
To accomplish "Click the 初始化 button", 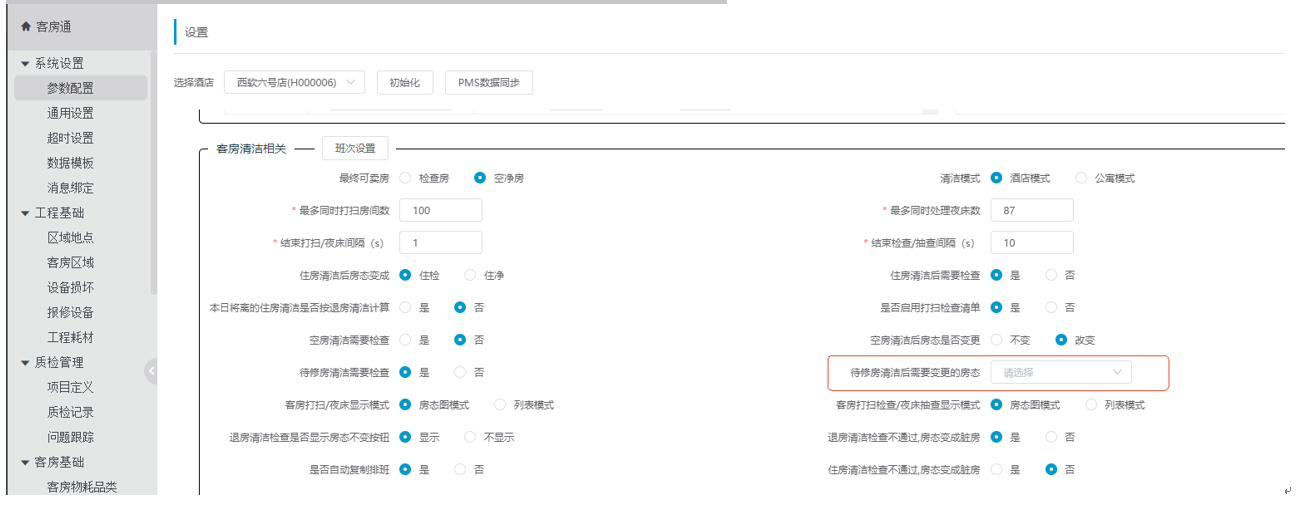I will click(x=404, y=82).
